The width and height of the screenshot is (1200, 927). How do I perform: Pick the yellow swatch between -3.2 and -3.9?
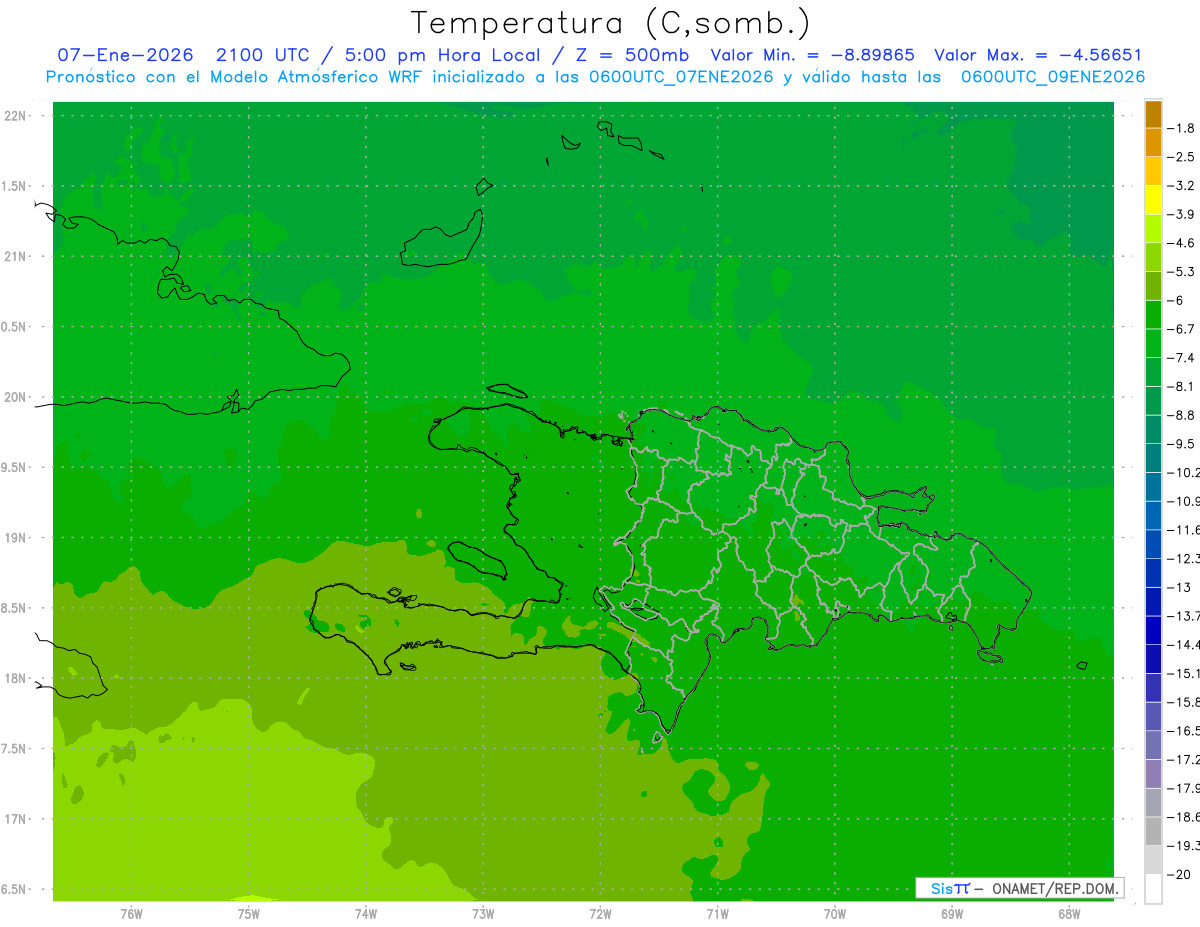(x=1153, y=200)
